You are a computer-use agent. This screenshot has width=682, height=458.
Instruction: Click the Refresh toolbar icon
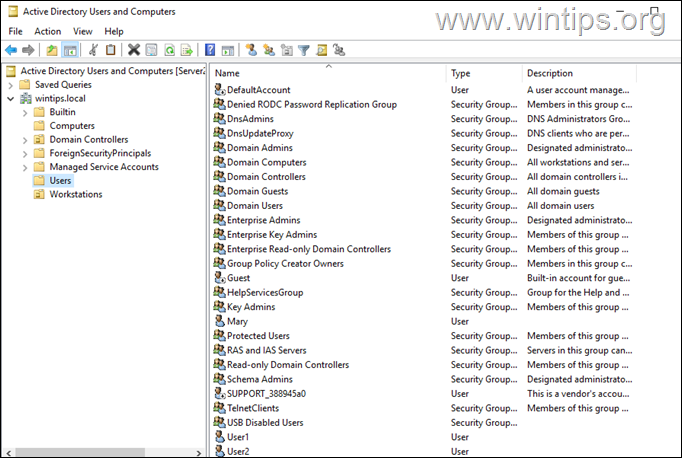170,49
